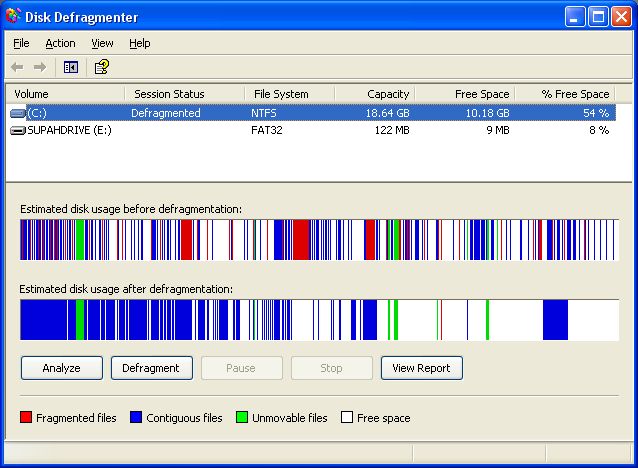The image size is (638, 468).
Task: Maximize the Disk Defragmenter window
Action: pos(597,16)
